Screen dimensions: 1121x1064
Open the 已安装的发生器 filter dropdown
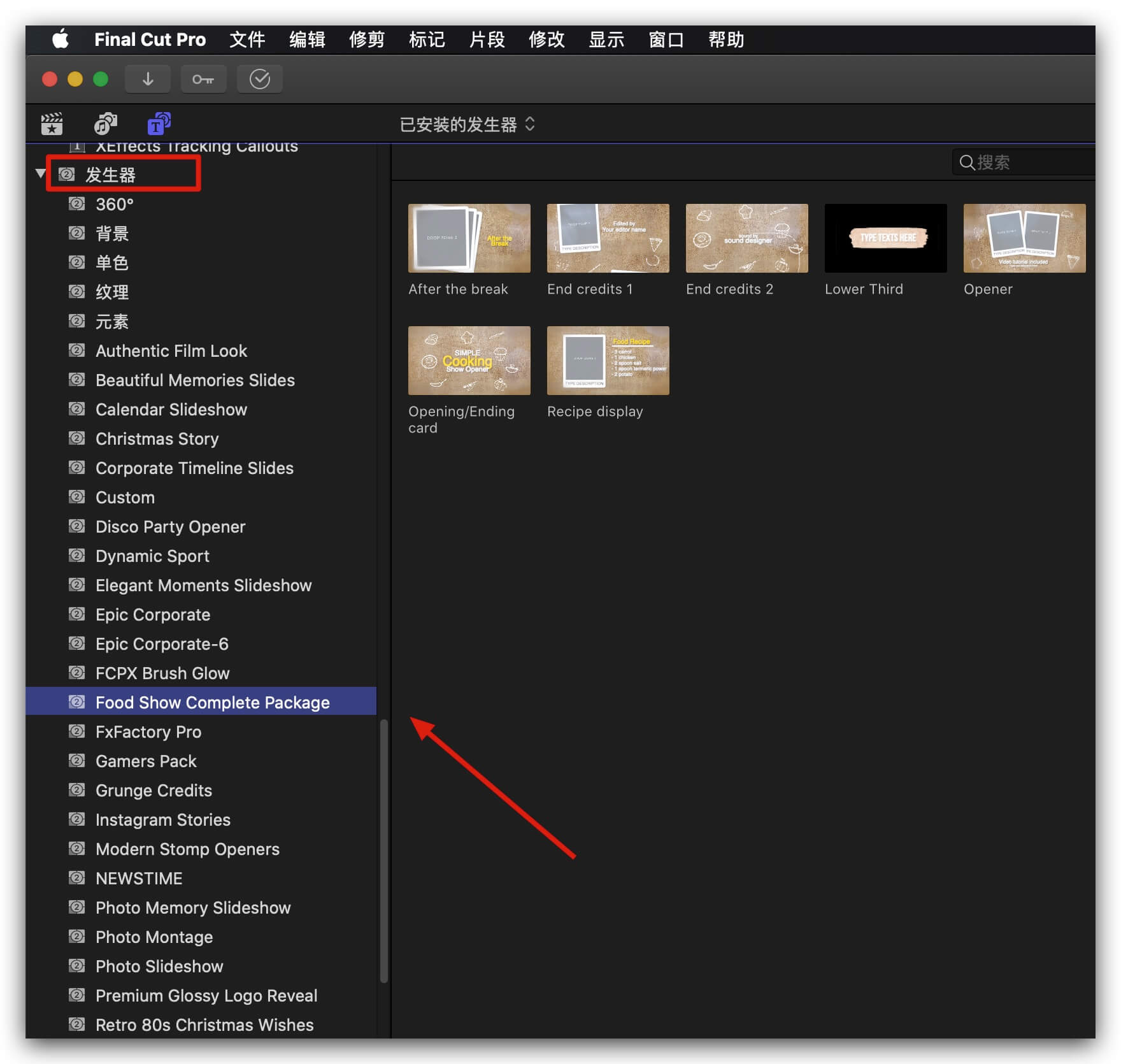467,124
